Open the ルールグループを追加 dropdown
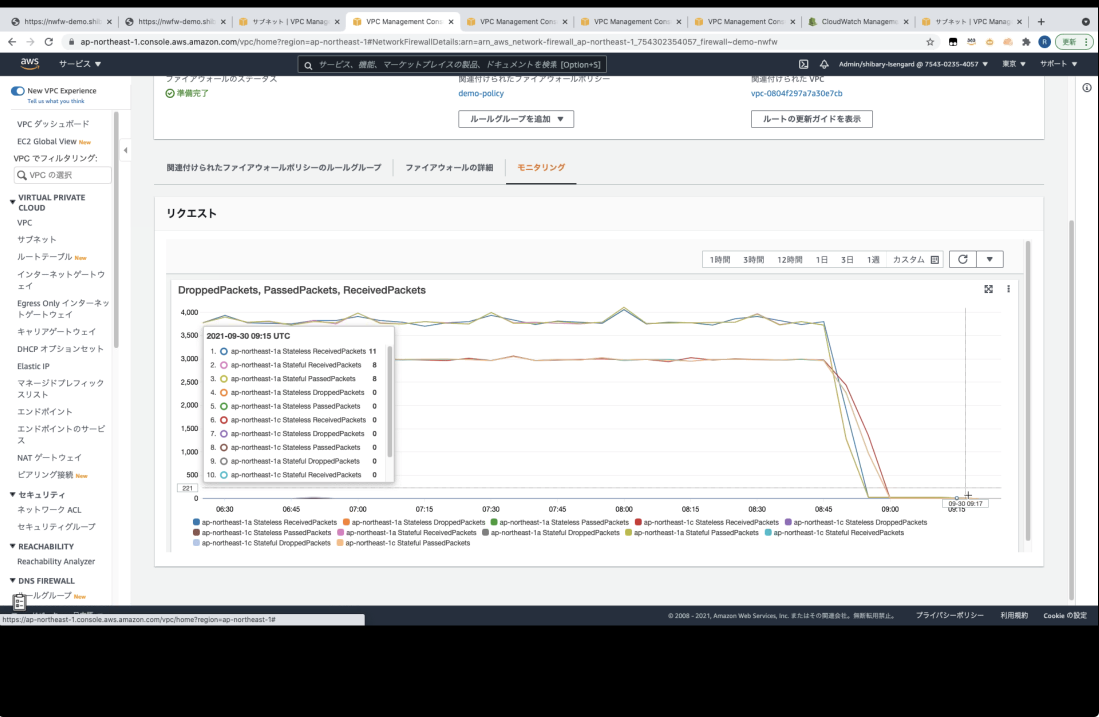The width and height of the screenshot is (1099, 717). pyautogui.click(x=516, y=119)
